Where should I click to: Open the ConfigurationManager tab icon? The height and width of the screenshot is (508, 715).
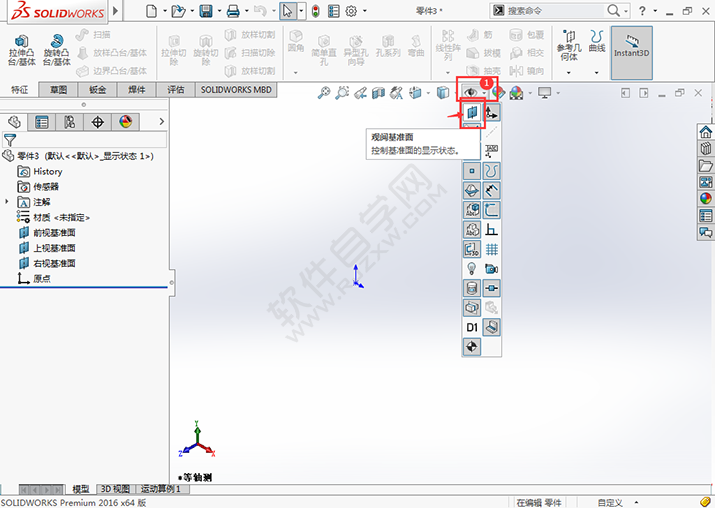click(69, 122)
